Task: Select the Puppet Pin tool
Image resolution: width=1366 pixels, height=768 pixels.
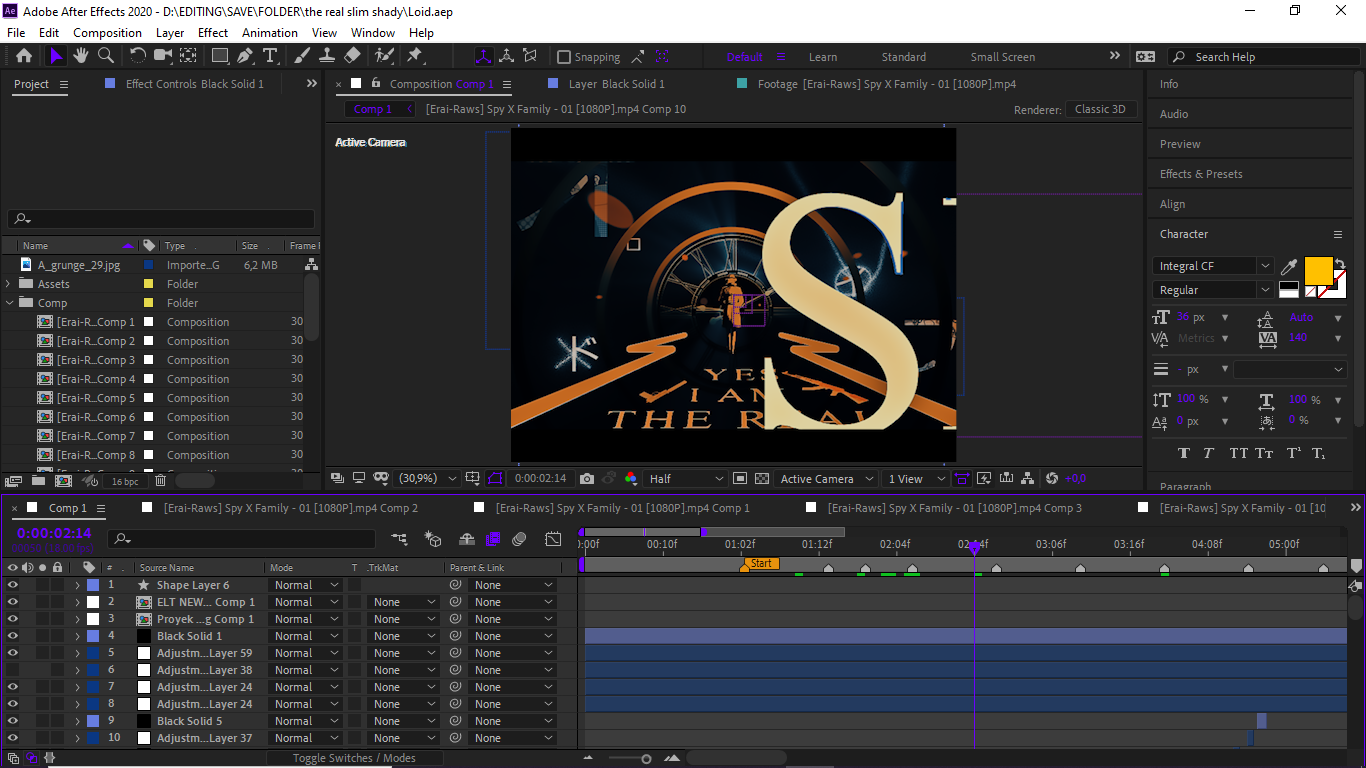Action: [x=414, y=56]
